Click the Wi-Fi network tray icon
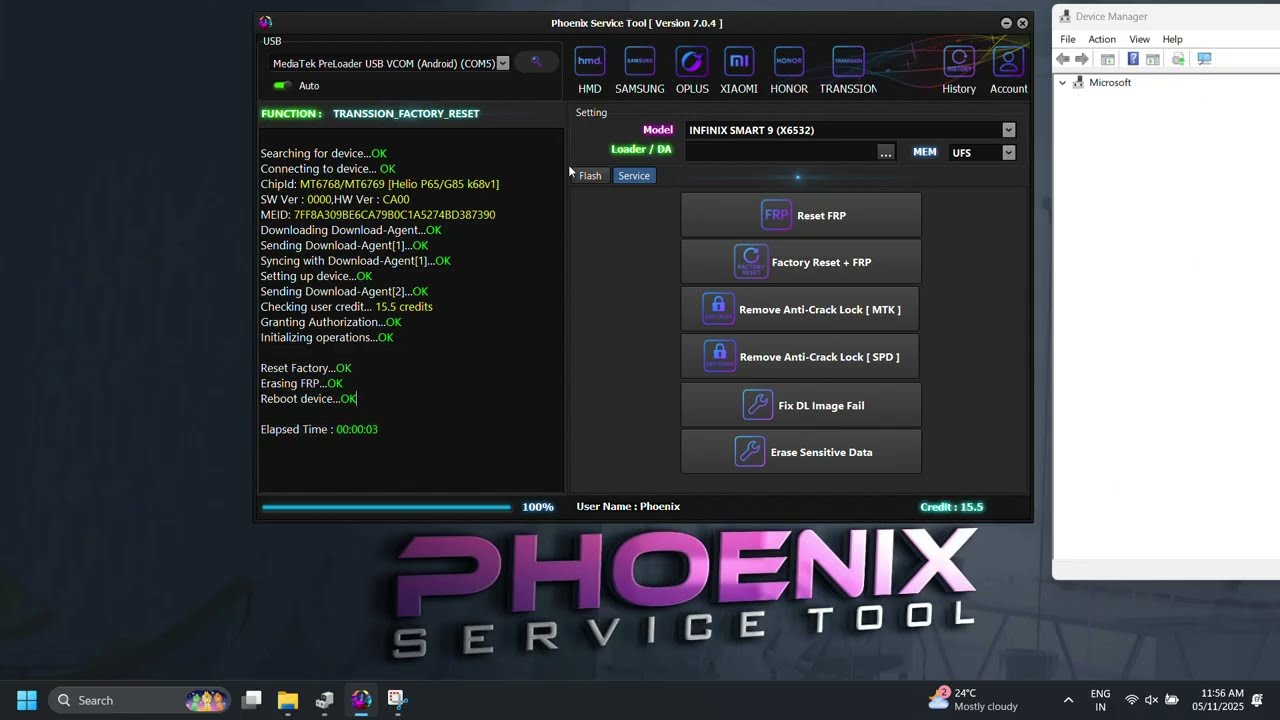Viewport: 1280px width, 720px height. (x=1131, y=700)
